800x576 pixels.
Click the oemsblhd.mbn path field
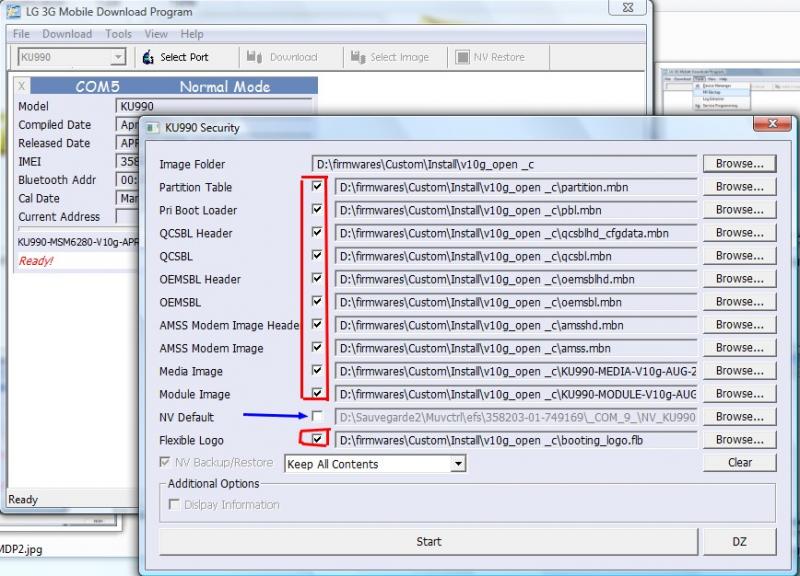click(516, 279)
